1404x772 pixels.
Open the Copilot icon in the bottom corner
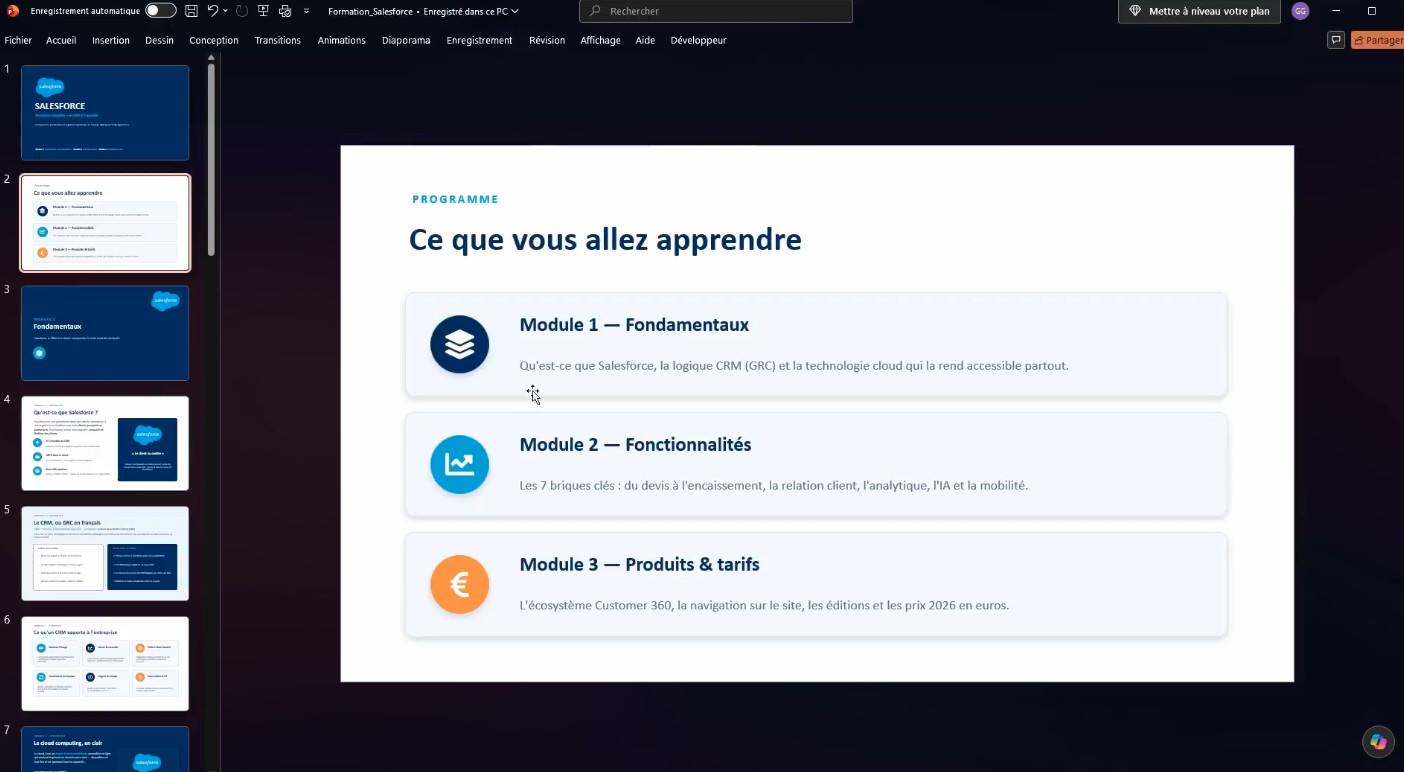pyautogui.click(x=1378, y=741)
